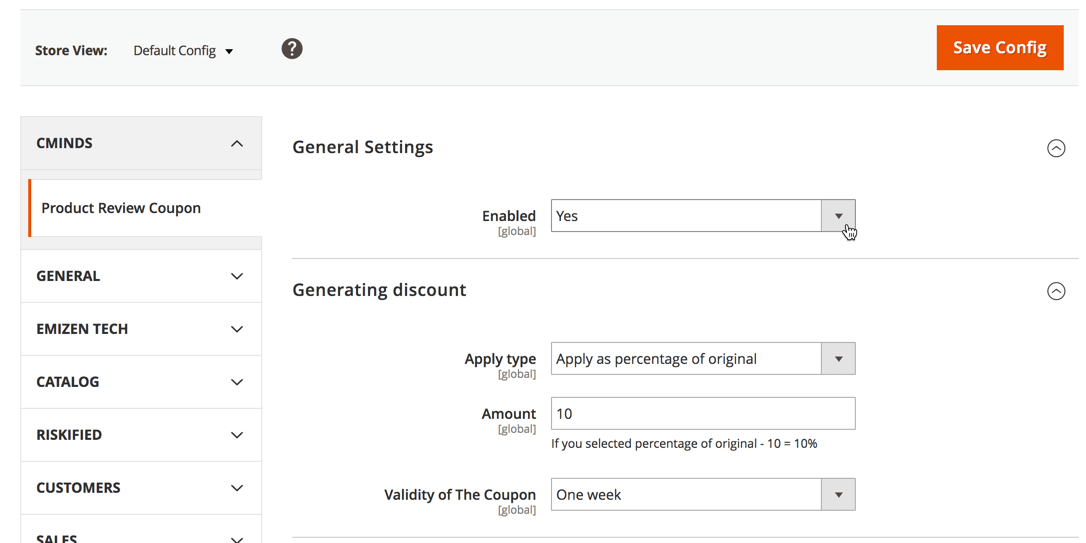Open Validity of The Coupon dropdown
This screenshot has height=543, width=1086.
(x=702, y=495)
